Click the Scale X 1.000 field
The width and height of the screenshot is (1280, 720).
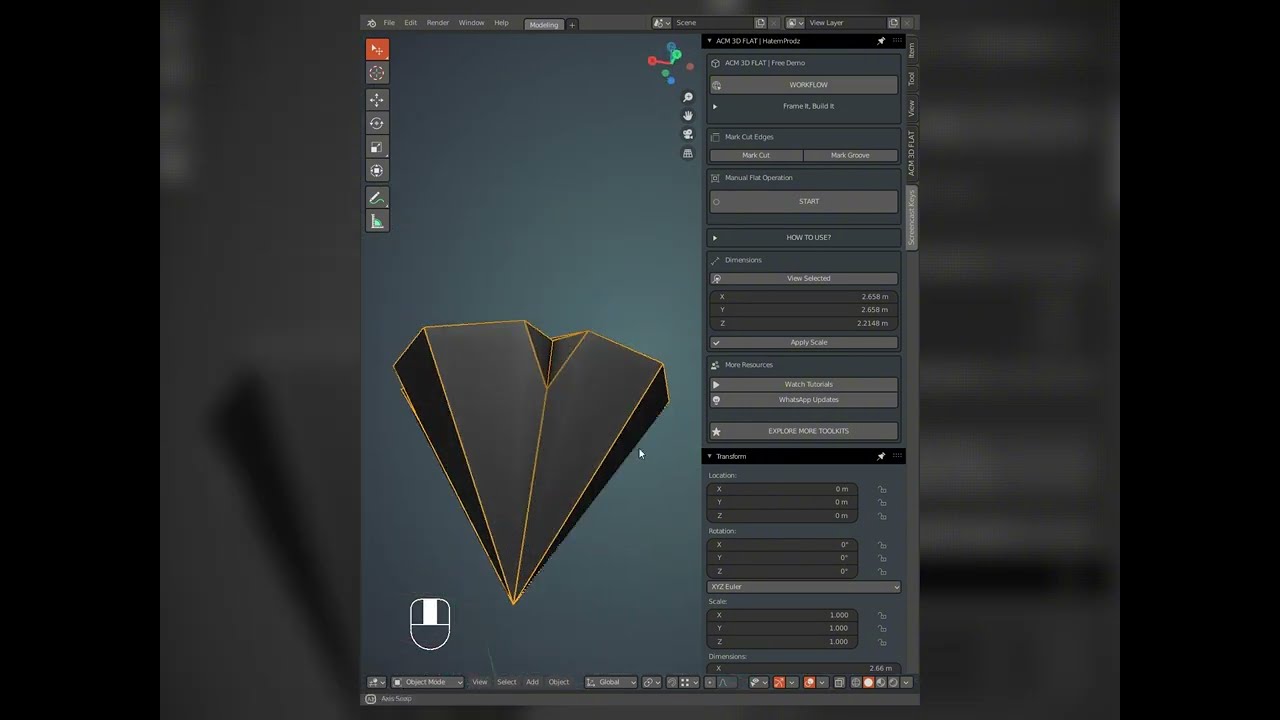(x=782, y=615)
